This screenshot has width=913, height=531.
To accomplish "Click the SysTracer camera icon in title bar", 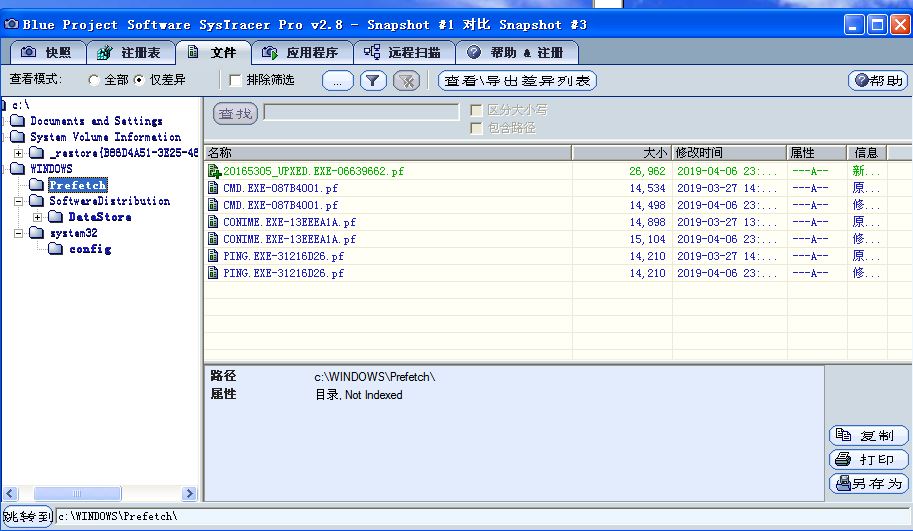I will click(10, 24).
